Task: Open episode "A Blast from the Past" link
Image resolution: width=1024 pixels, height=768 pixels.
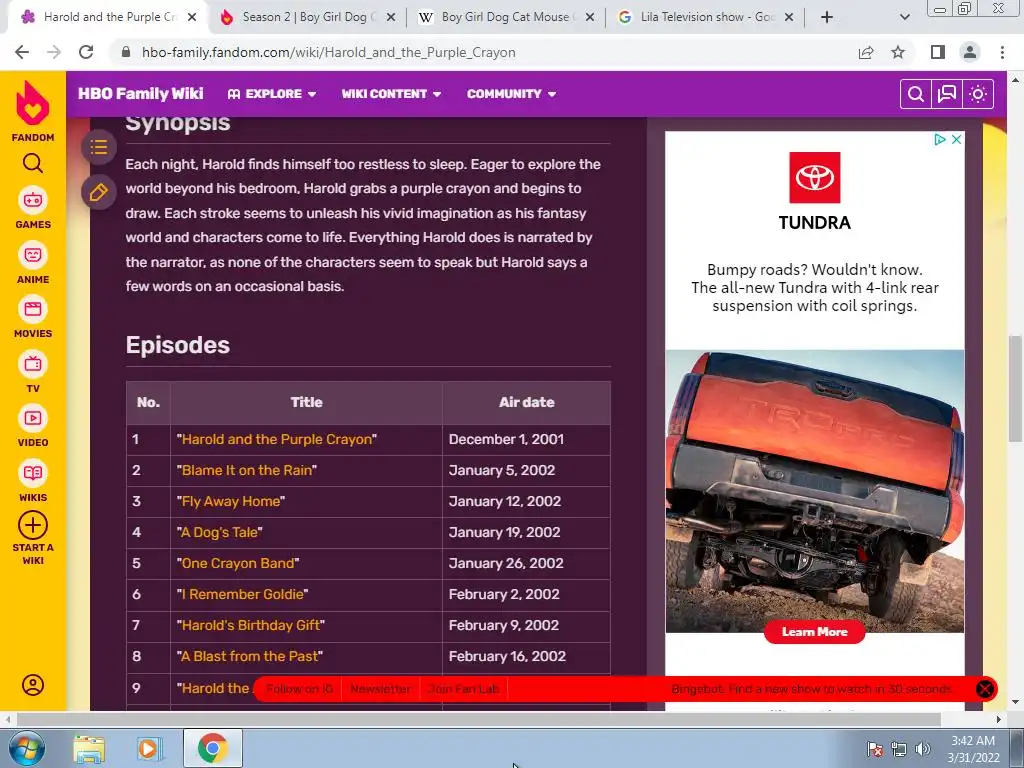Action: 250,656
